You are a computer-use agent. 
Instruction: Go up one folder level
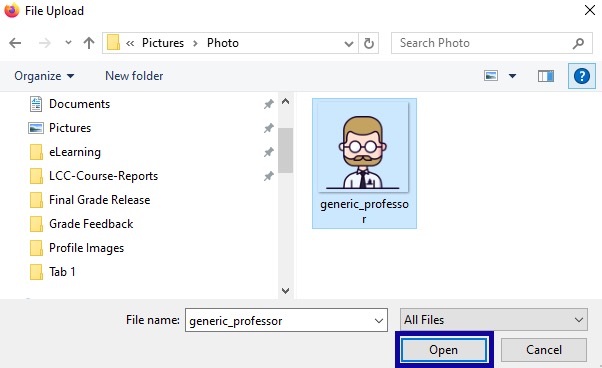pos(89,43)
